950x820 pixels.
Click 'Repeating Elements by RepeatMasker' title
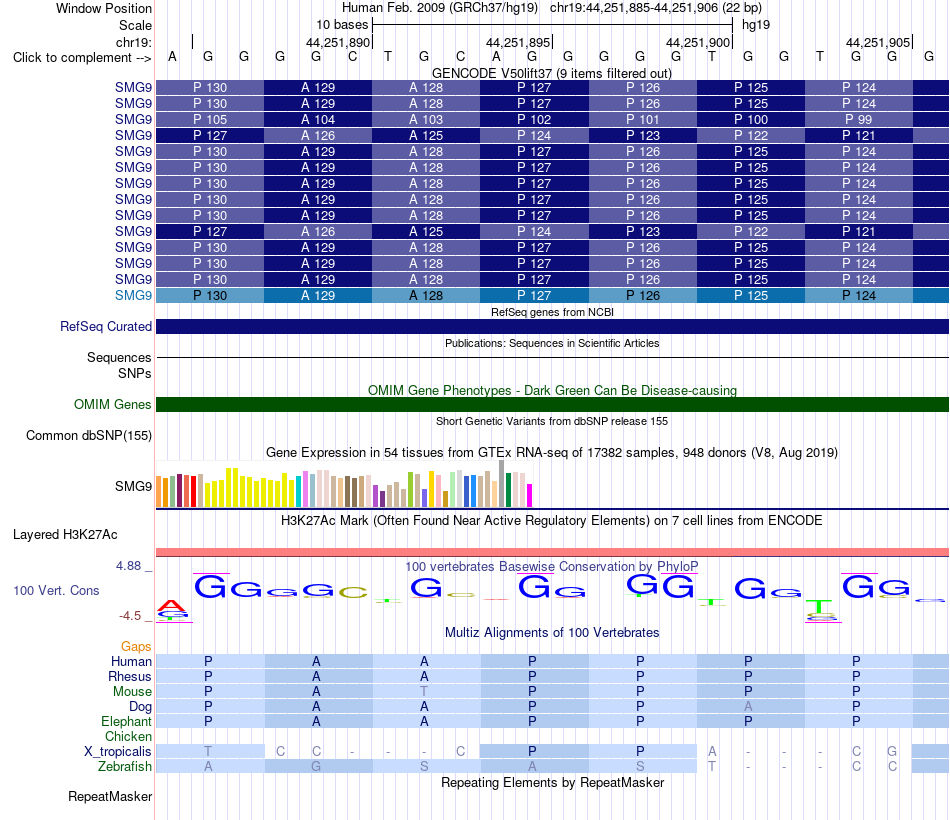coord(552,782)
